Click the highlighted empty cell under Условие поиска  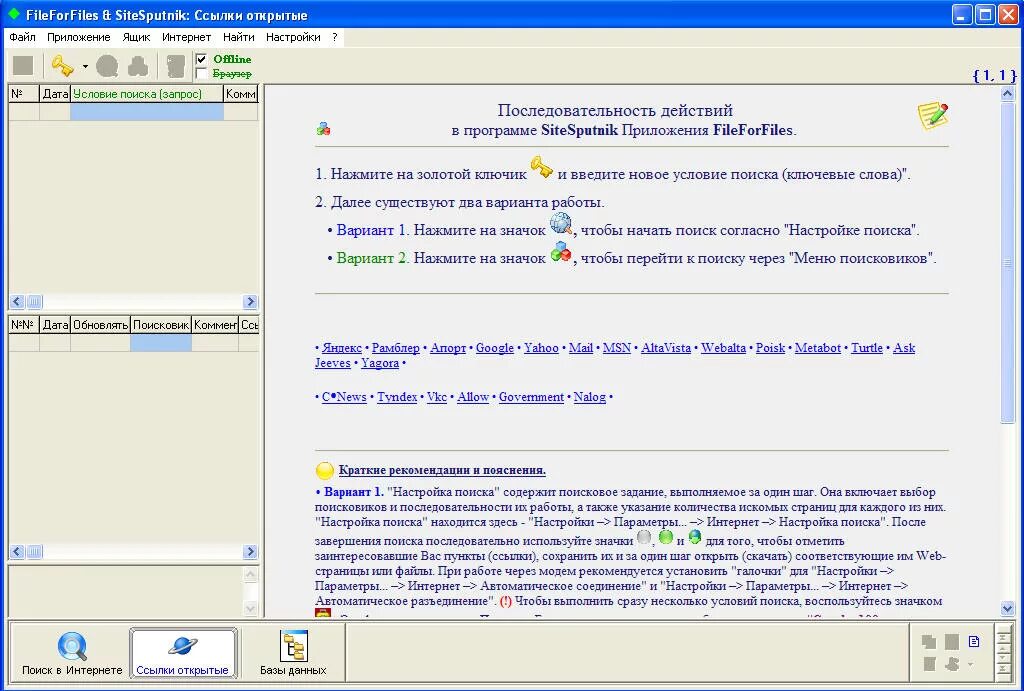(x=146, y=112)
